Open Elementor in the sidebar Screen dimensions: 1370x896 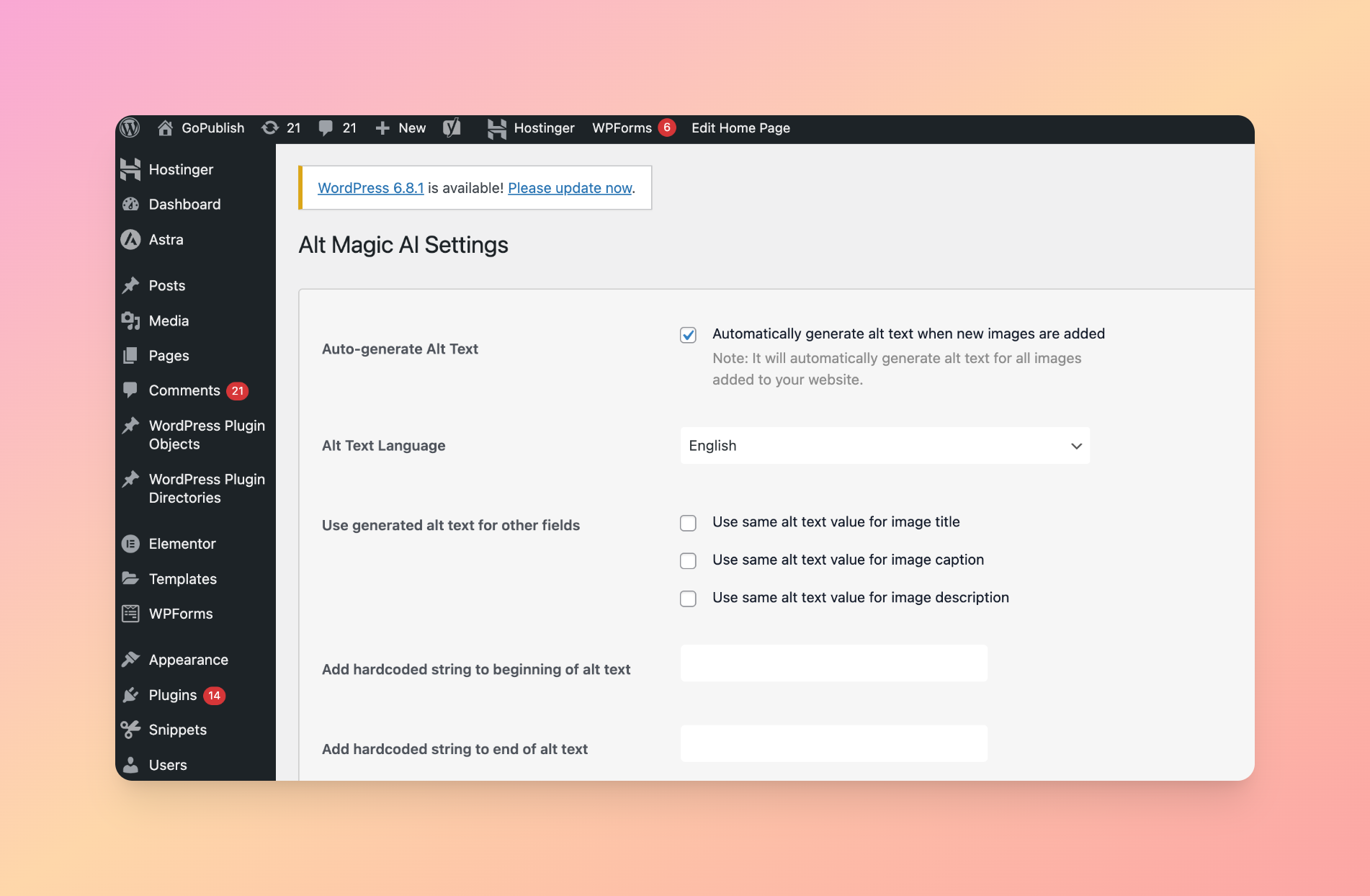point(195,544)
